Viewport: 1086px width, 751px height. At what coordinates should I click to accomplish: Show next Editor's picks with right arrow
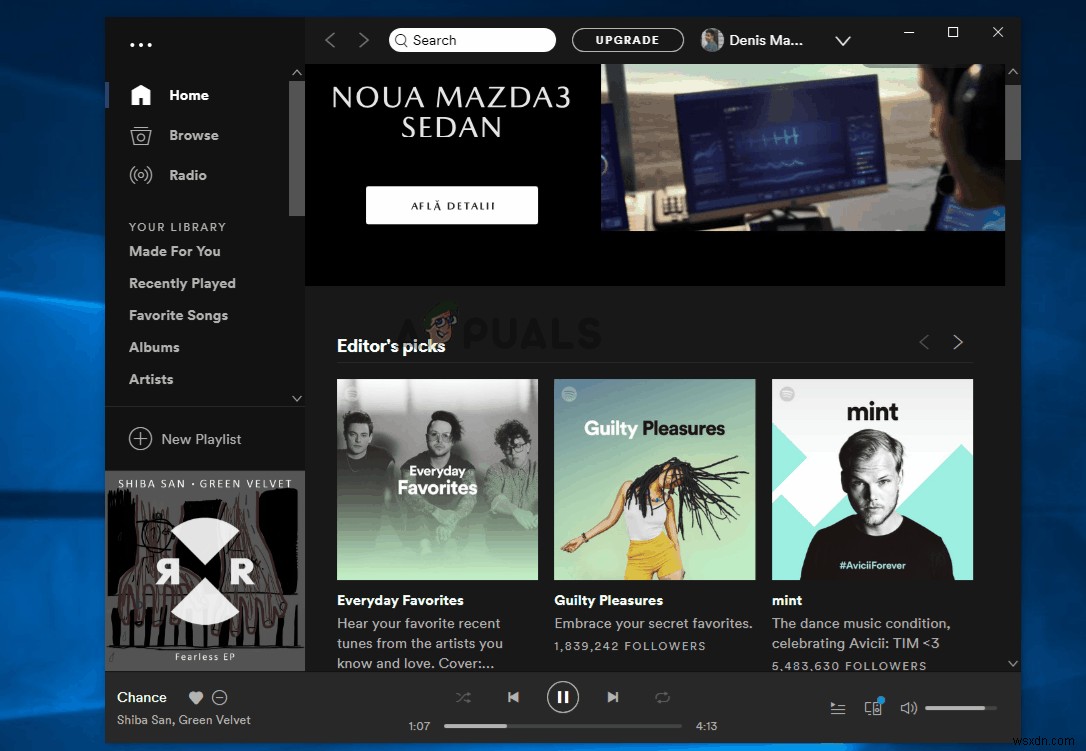click(957, 341)
